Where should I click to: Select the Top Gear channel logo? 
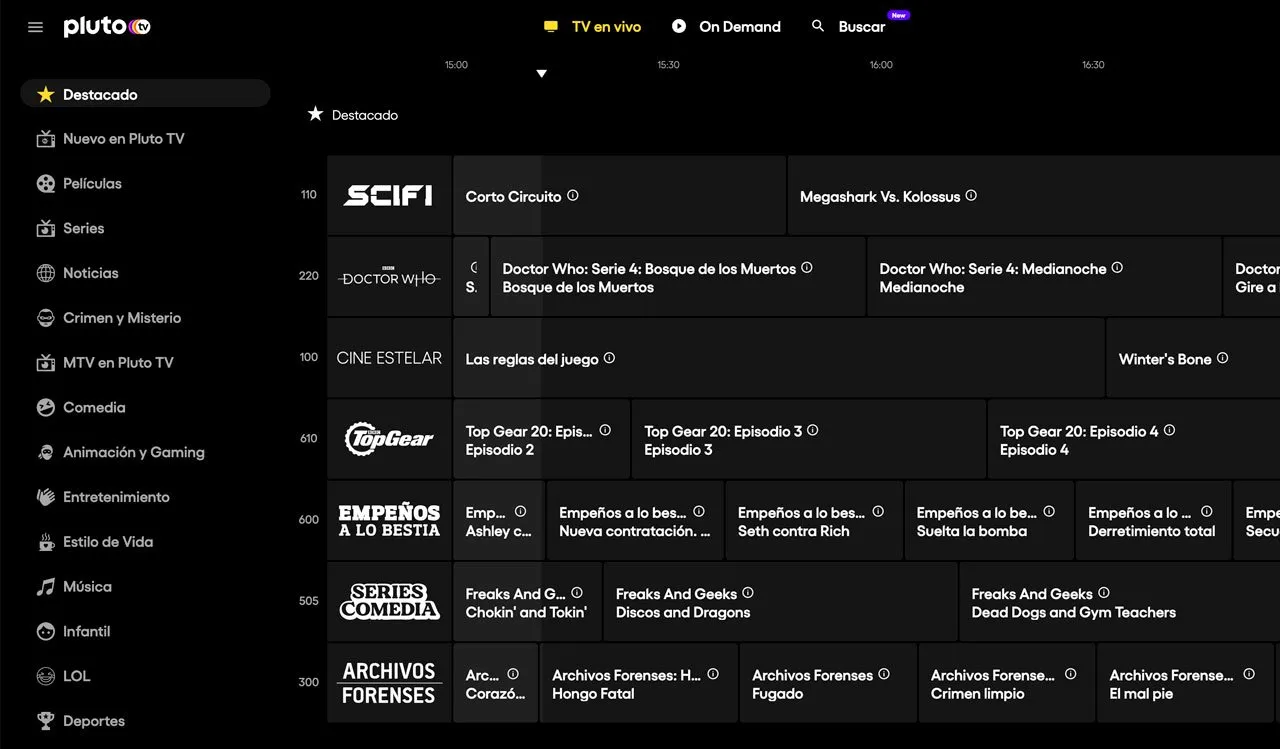(x=389, y=439)
